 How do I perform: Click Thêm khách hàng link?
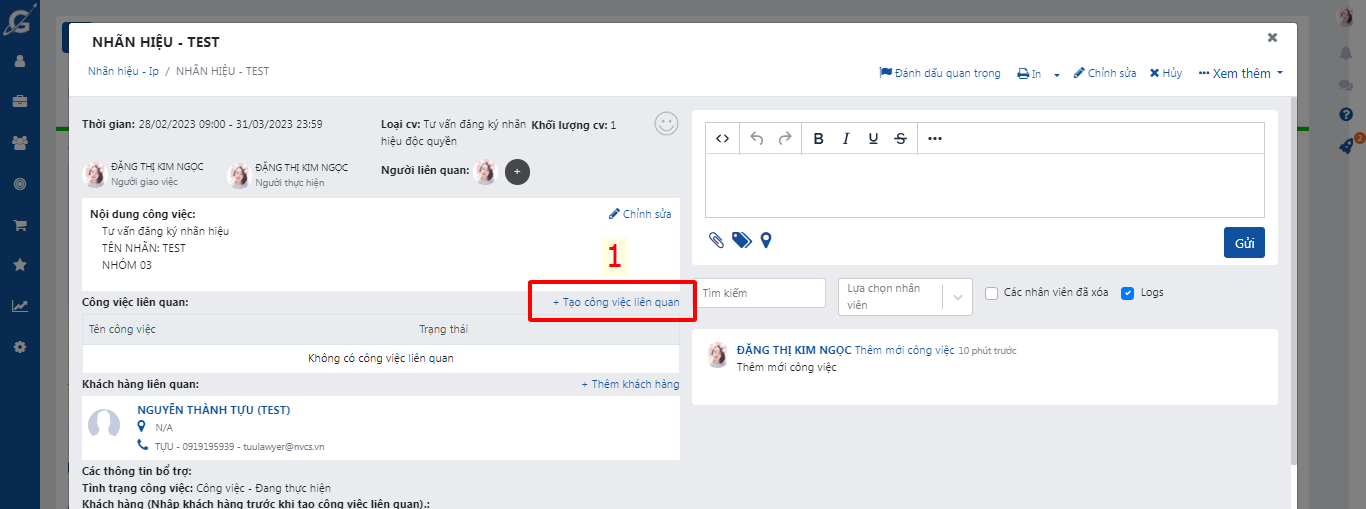(x=630, y=384)
